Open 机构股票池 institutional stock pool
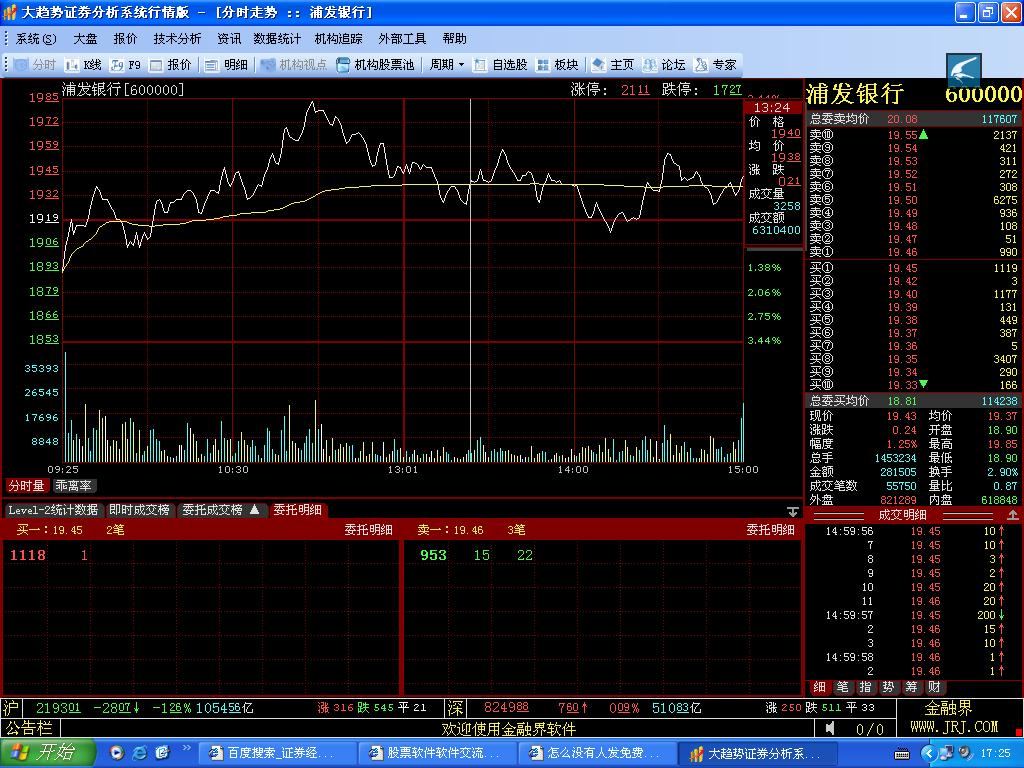The height and width of the screenshot is (768, 1024). pyautogui.click(x=376, y=65)
